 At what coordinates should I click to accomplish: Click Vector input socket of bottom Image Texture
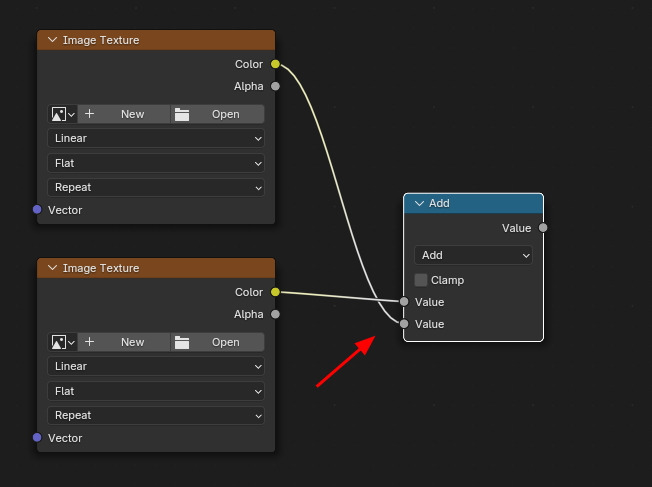tap(37, 438)
